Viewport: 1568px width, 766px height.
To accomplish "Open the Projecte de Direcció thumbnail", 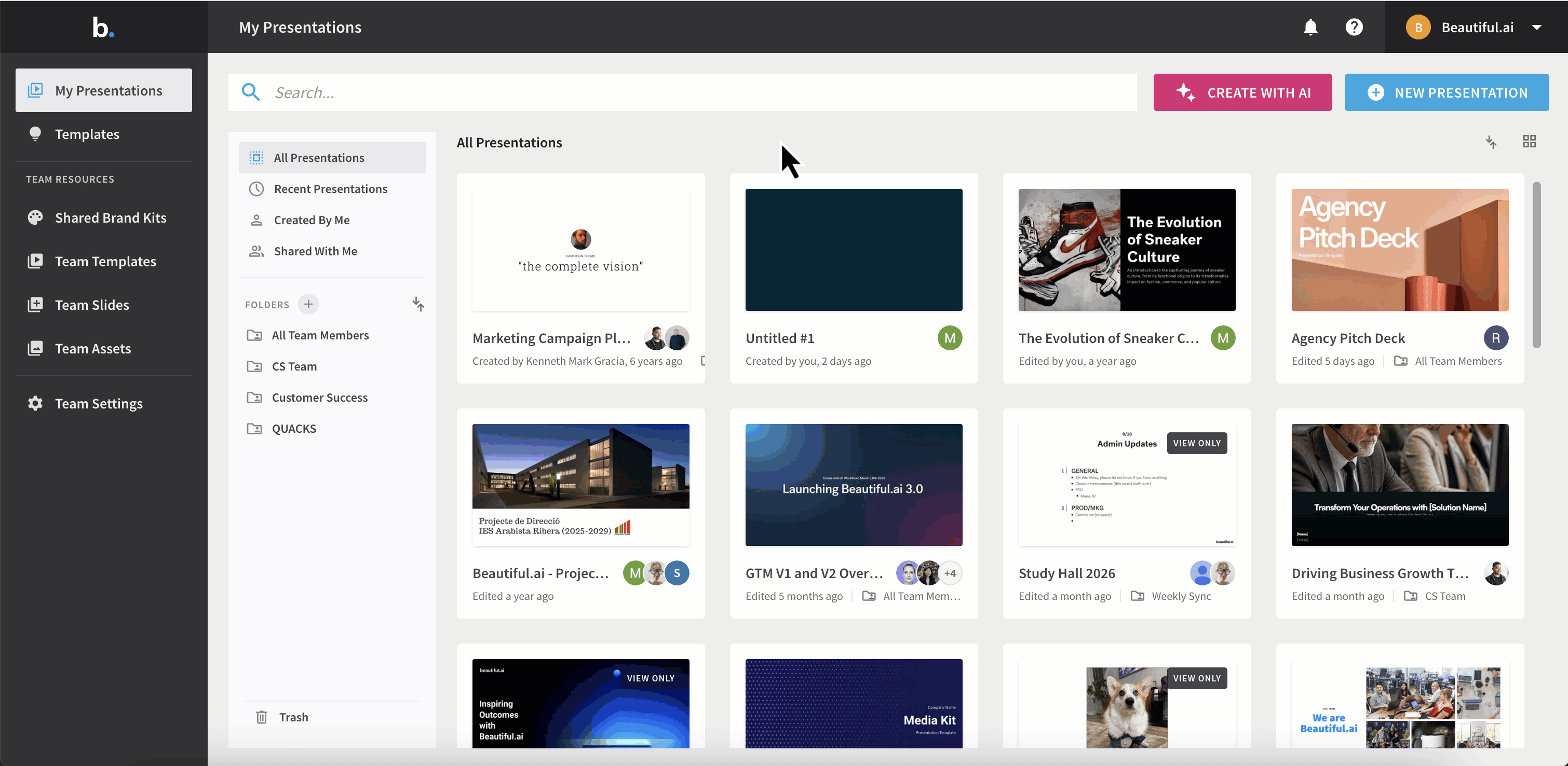I will click(580, 485).
